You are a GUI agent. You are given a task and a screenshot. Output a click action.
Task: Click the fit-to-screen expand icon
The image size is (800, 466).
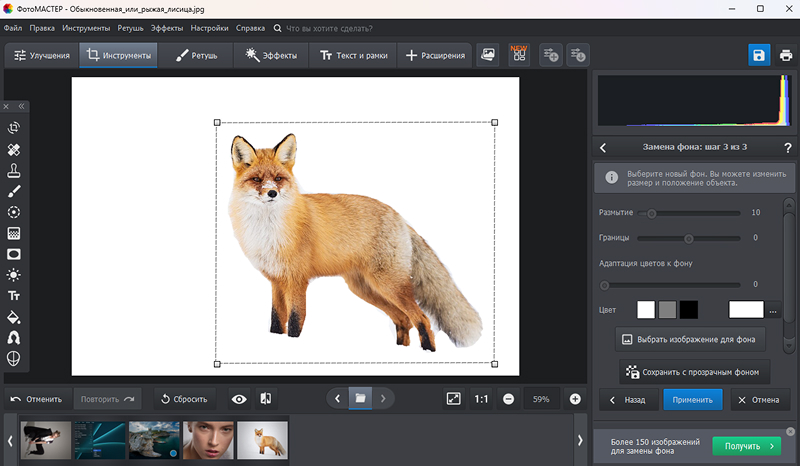click(x=454, y=398)
